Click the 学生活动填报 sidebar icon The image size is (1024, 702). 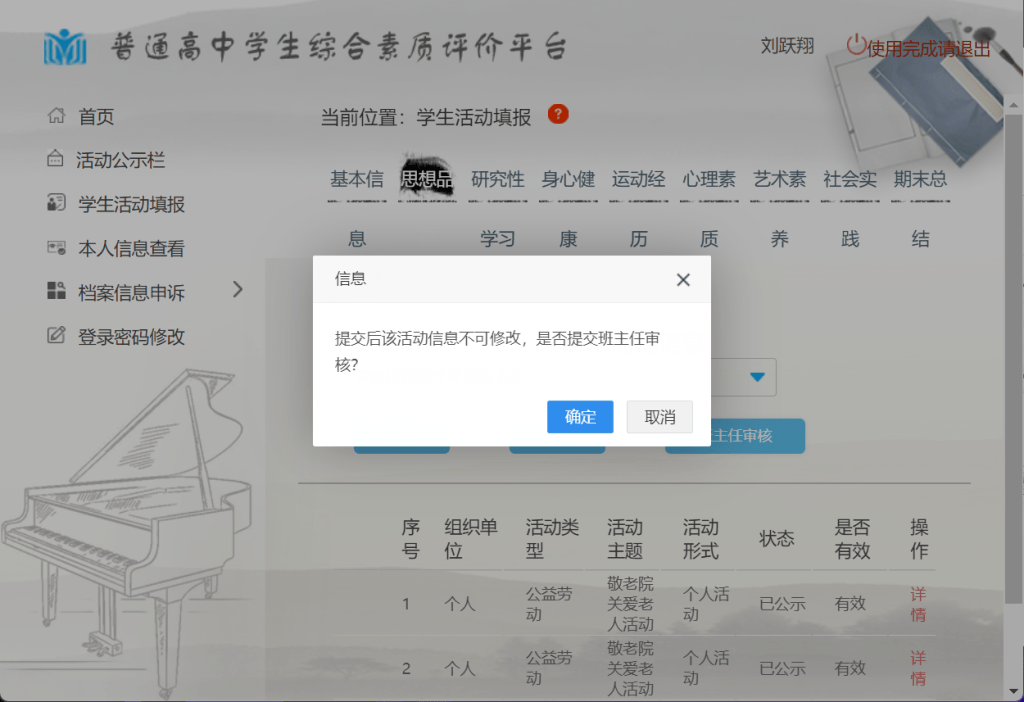[56, 204]
